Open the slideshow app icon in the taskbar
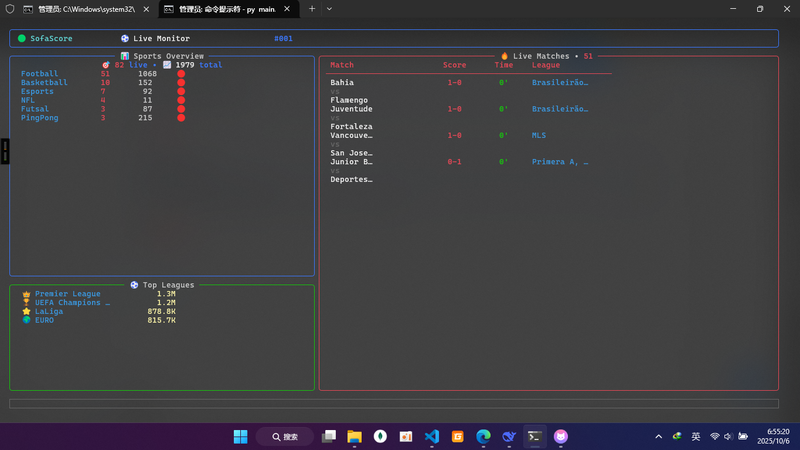800x450 pixels. click(406, 436)
